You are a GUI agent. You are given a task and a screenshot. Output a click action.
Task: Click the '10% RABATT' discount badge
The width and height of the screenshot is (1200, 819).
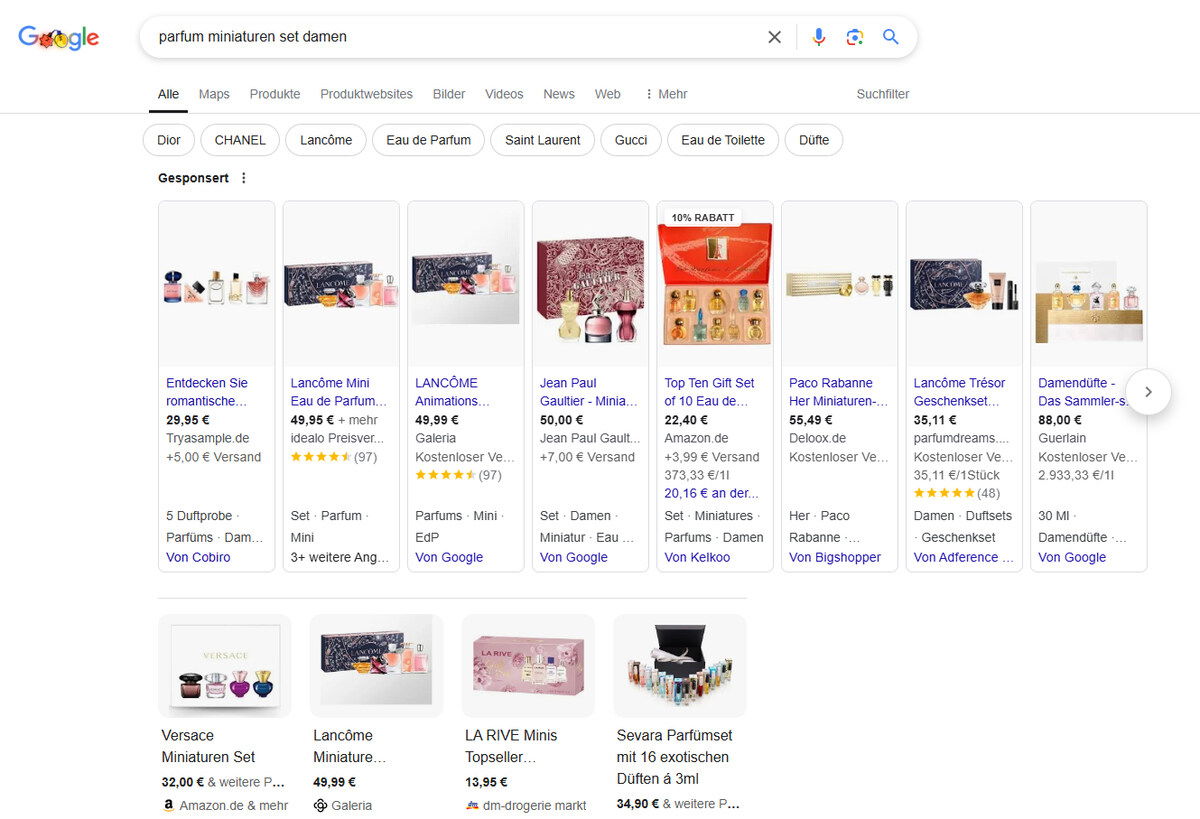(702, 217)
